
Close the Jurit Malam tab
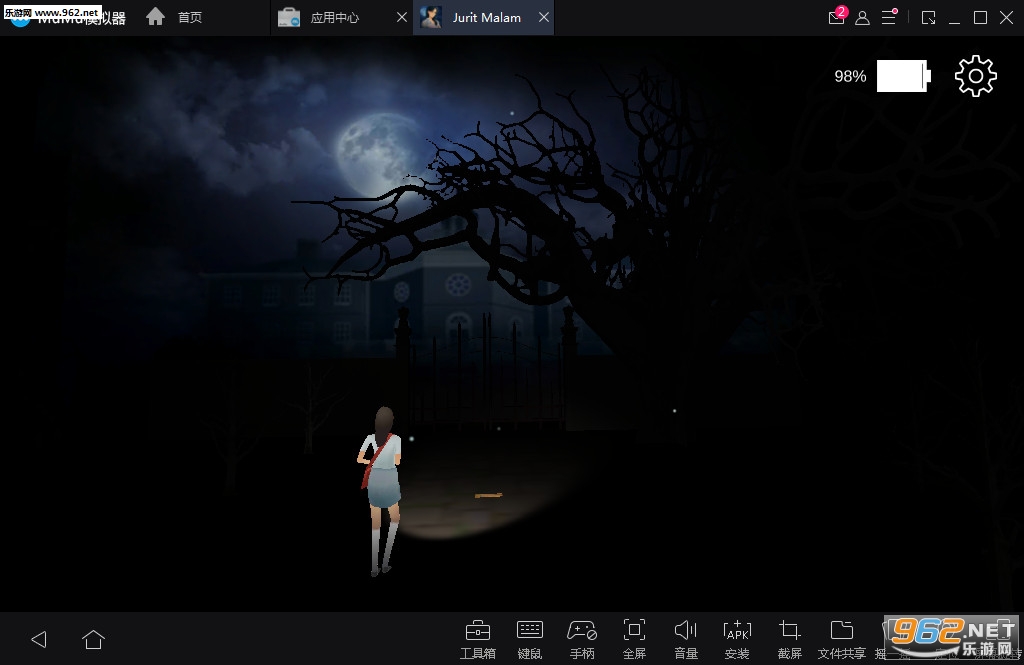[x=543, y=18]
